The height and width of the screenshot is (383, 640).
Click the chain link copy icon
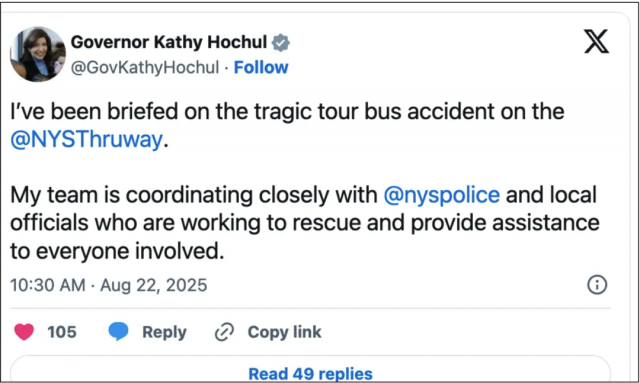coord(224,332)
